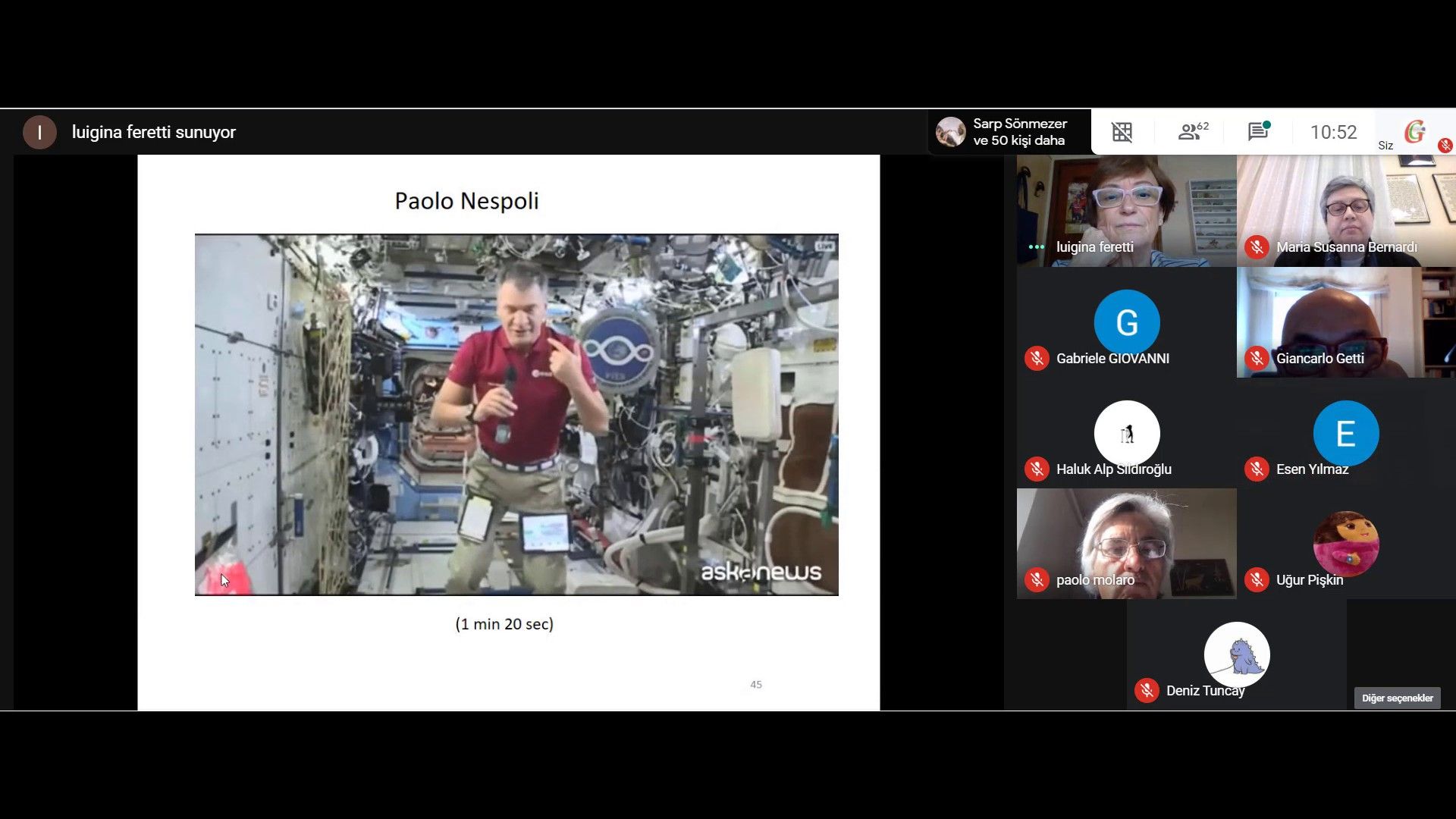Click the 10:52 clock in the top bar
This screenshot has height=819, width=1456.
[1333, 132]
